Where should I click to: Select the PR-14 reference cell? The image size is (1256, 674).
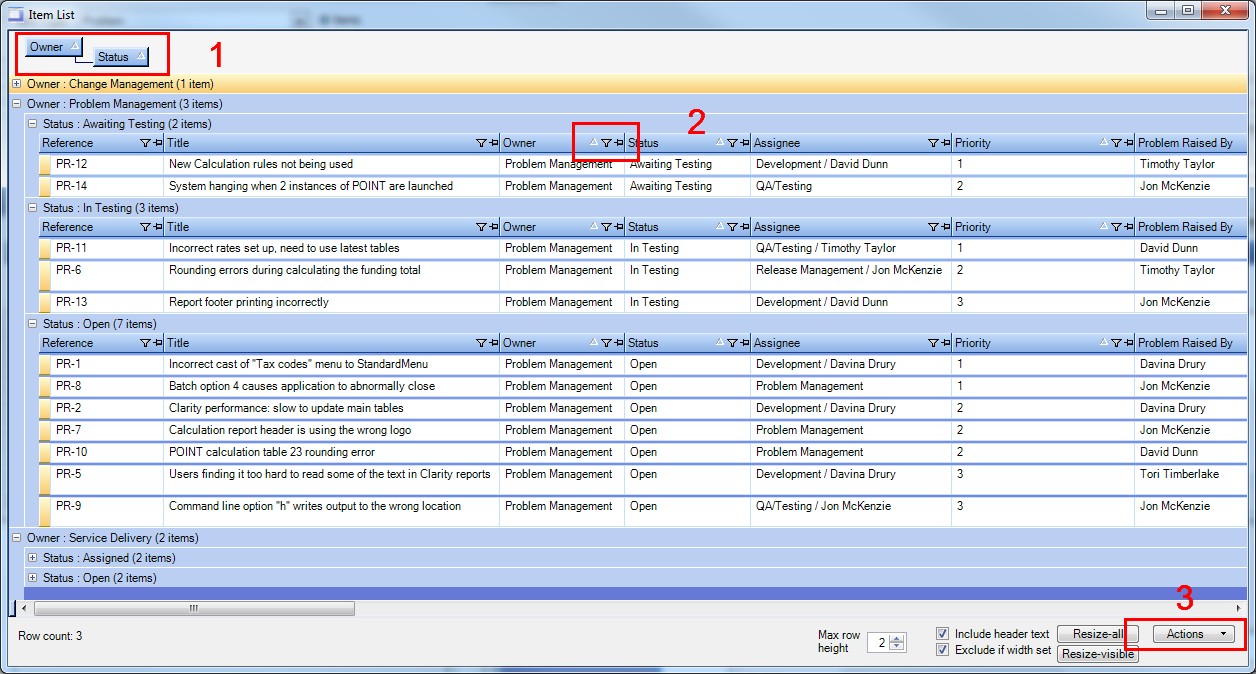tap(105, 186)
